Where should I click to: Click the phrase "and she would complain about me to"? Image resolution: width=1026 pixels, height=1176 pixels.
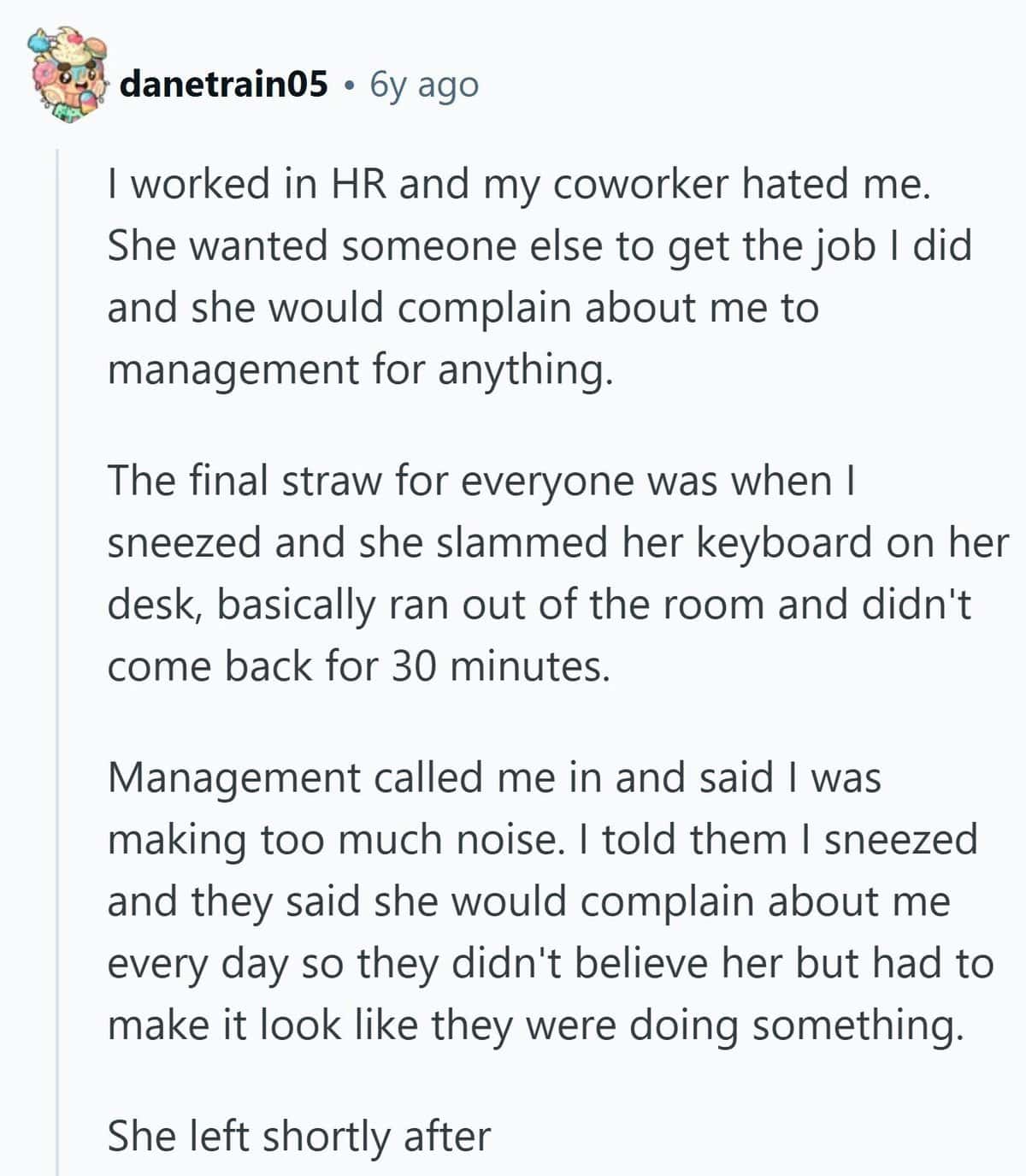click(463, 308)
